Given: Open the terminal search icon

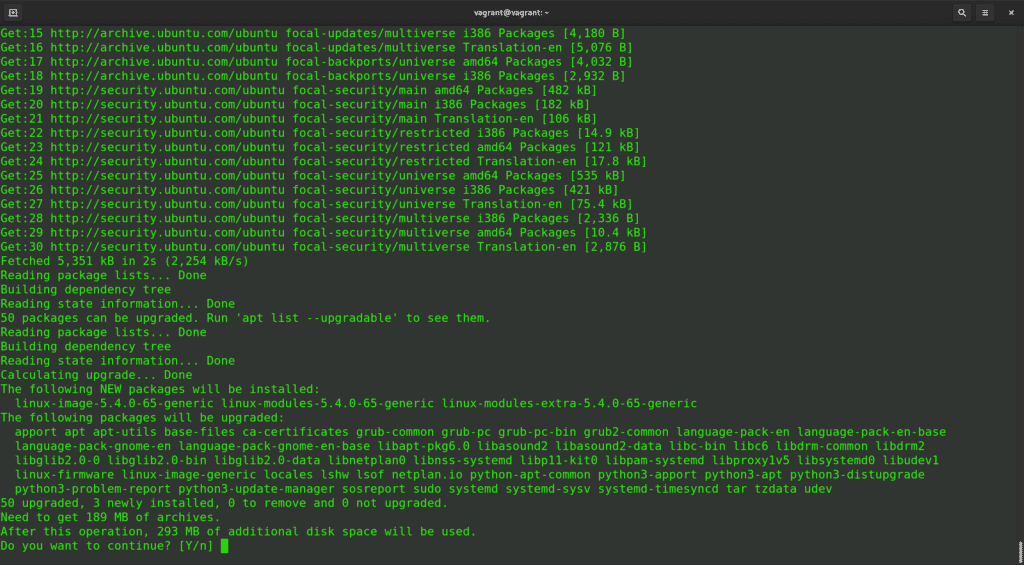Looking at the screenshot, I should (962, 12).
